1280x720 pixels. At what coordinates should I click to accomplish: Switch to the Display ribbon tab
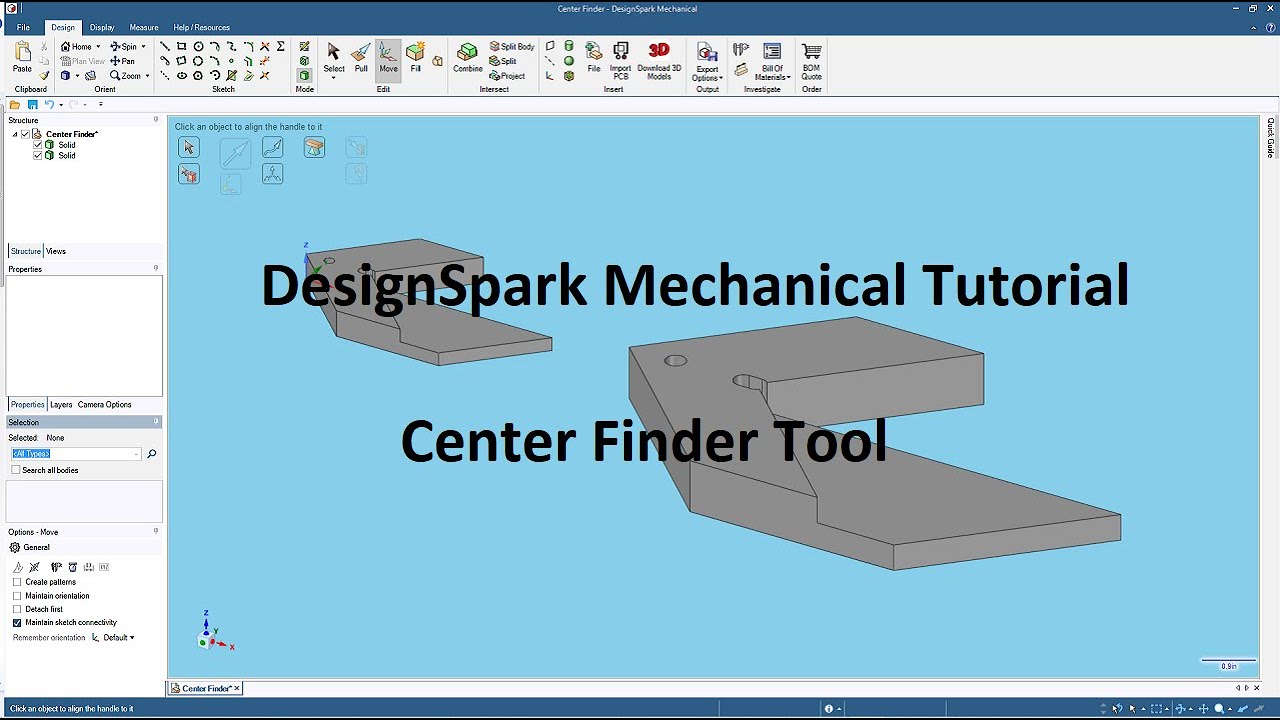102,27
